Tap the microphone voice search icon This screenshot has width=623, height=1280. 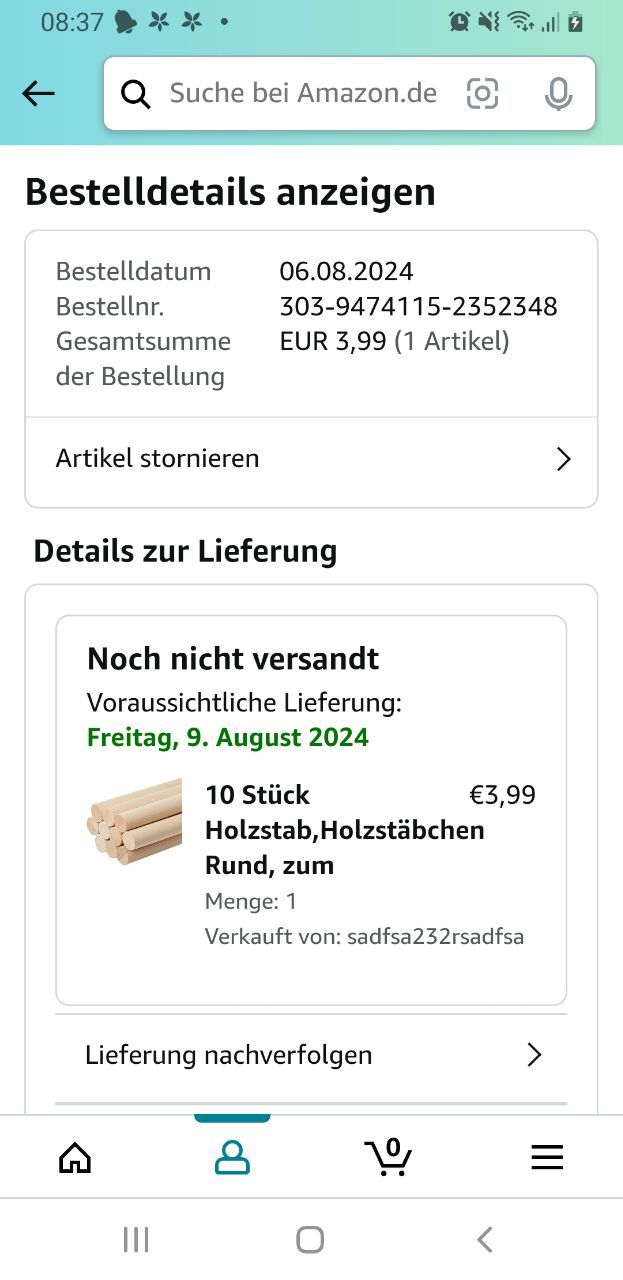[x=558, y=94]
